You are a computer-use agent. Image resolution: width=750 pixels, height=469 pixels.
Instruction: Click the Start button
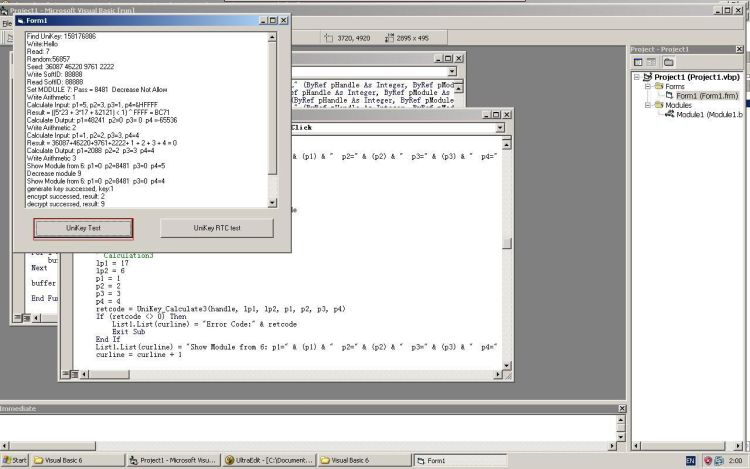pyautogui.click(x=14, y=460)
